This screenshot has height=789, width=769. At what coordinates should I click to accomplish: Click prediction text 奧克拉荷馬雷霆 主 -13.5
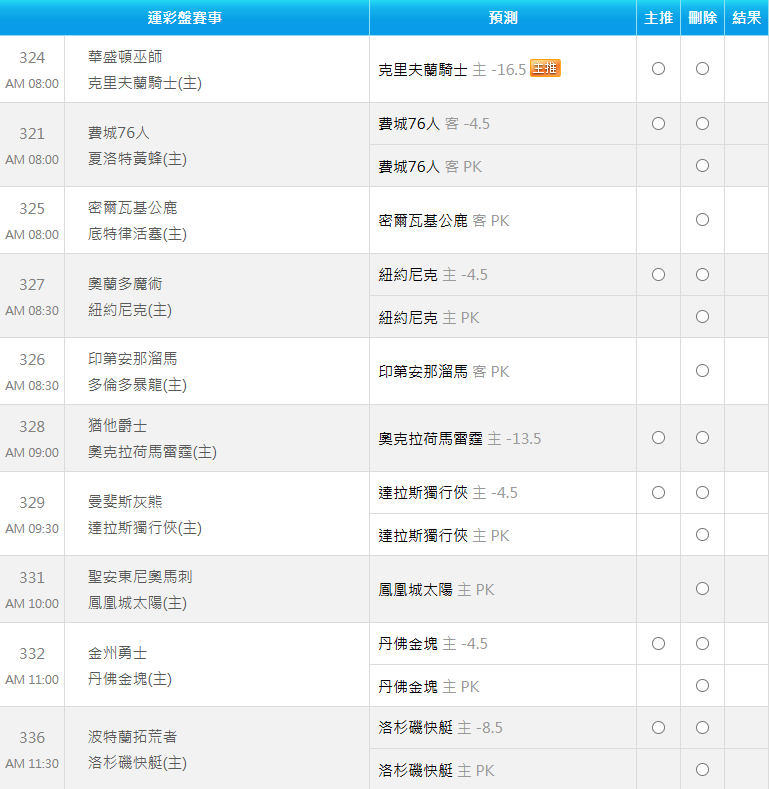coord(459,438)
